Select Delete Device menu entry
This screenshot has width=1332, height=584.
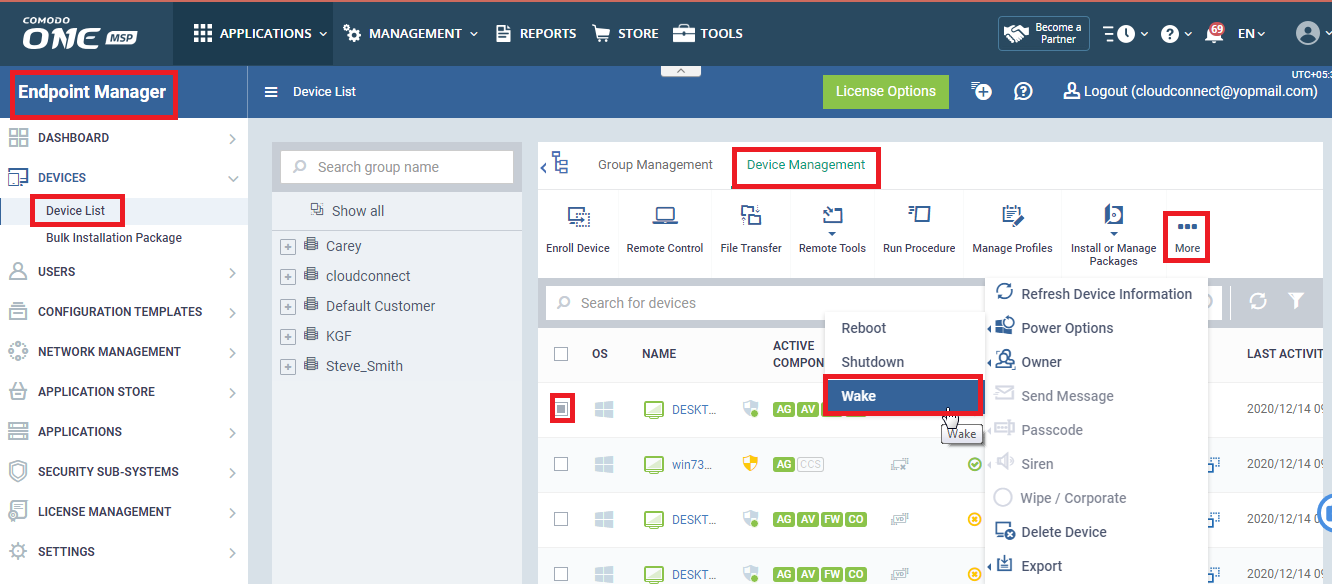click(x=1096, y=532)
